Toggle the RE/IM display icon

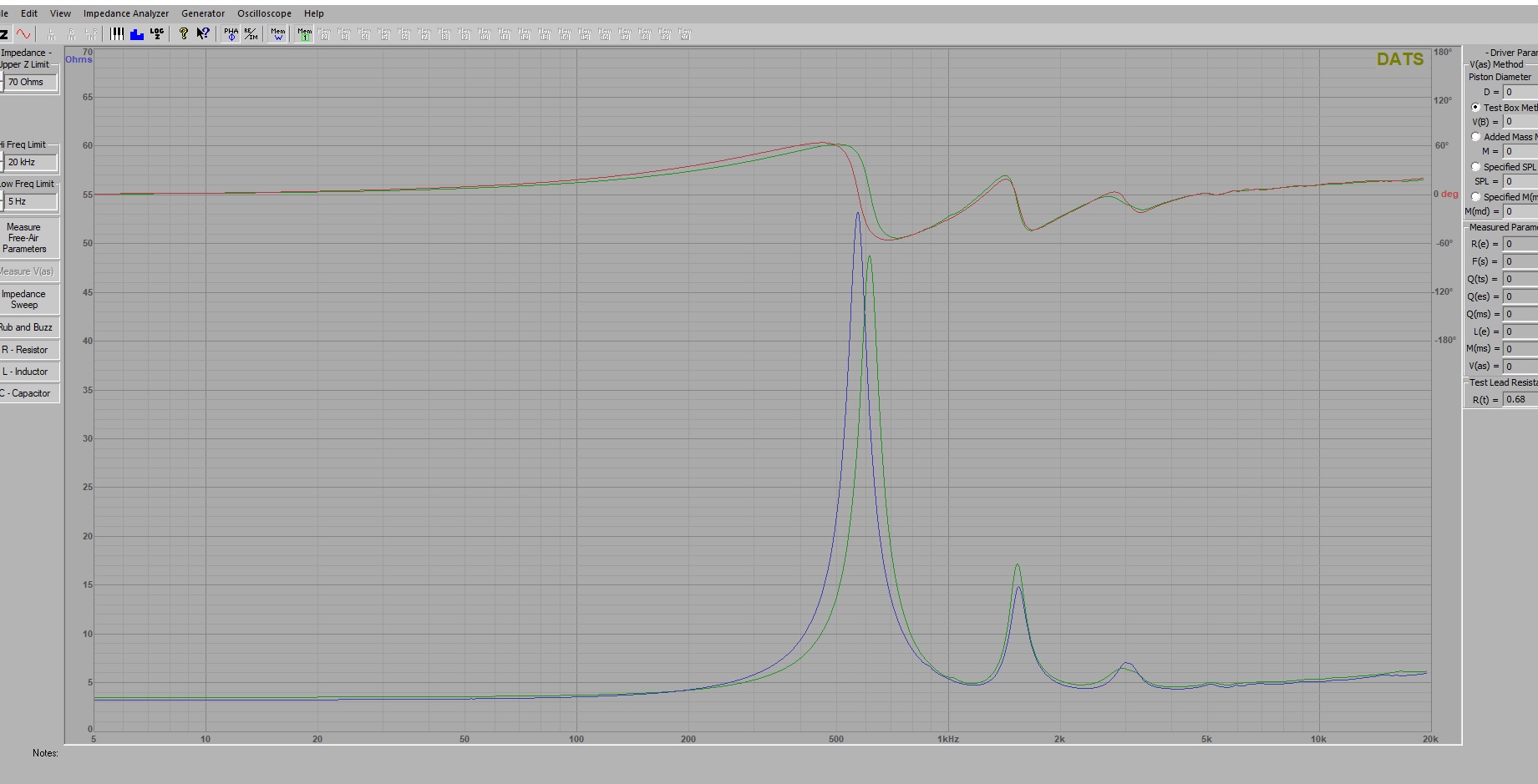tap(251, 34)
